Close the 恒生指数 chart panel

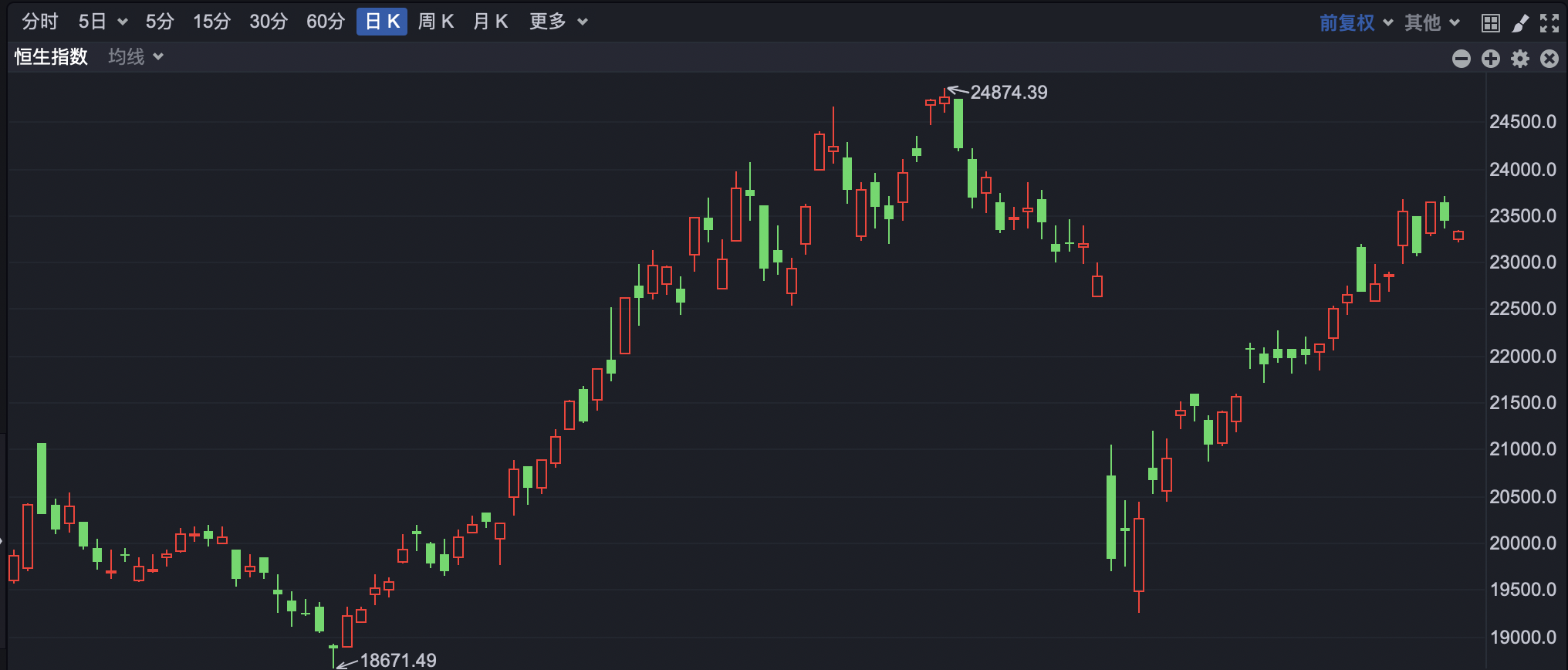[x=1549, y=59]
